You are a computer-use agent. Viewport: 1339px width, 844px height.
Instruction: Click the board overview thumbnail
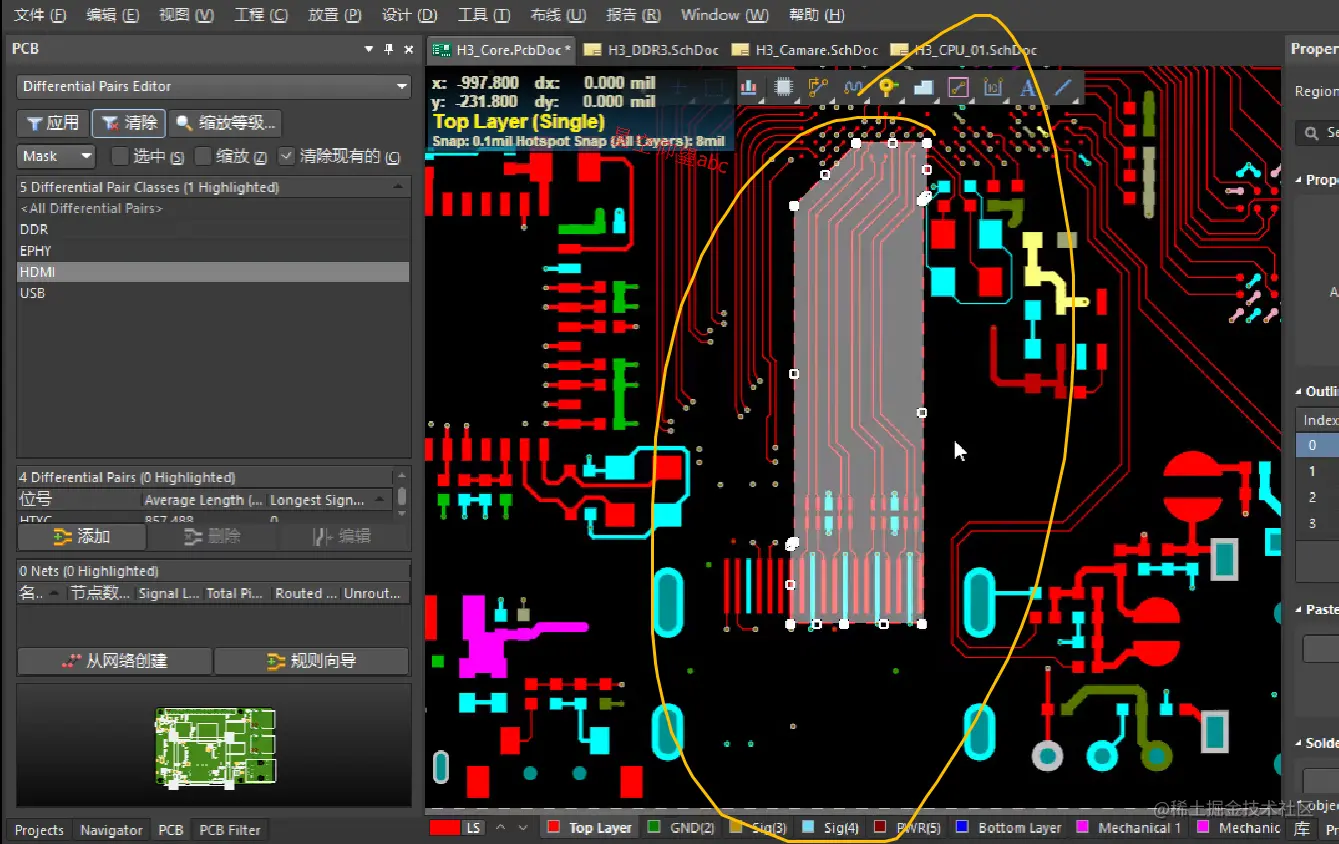(x=214, y=746)
